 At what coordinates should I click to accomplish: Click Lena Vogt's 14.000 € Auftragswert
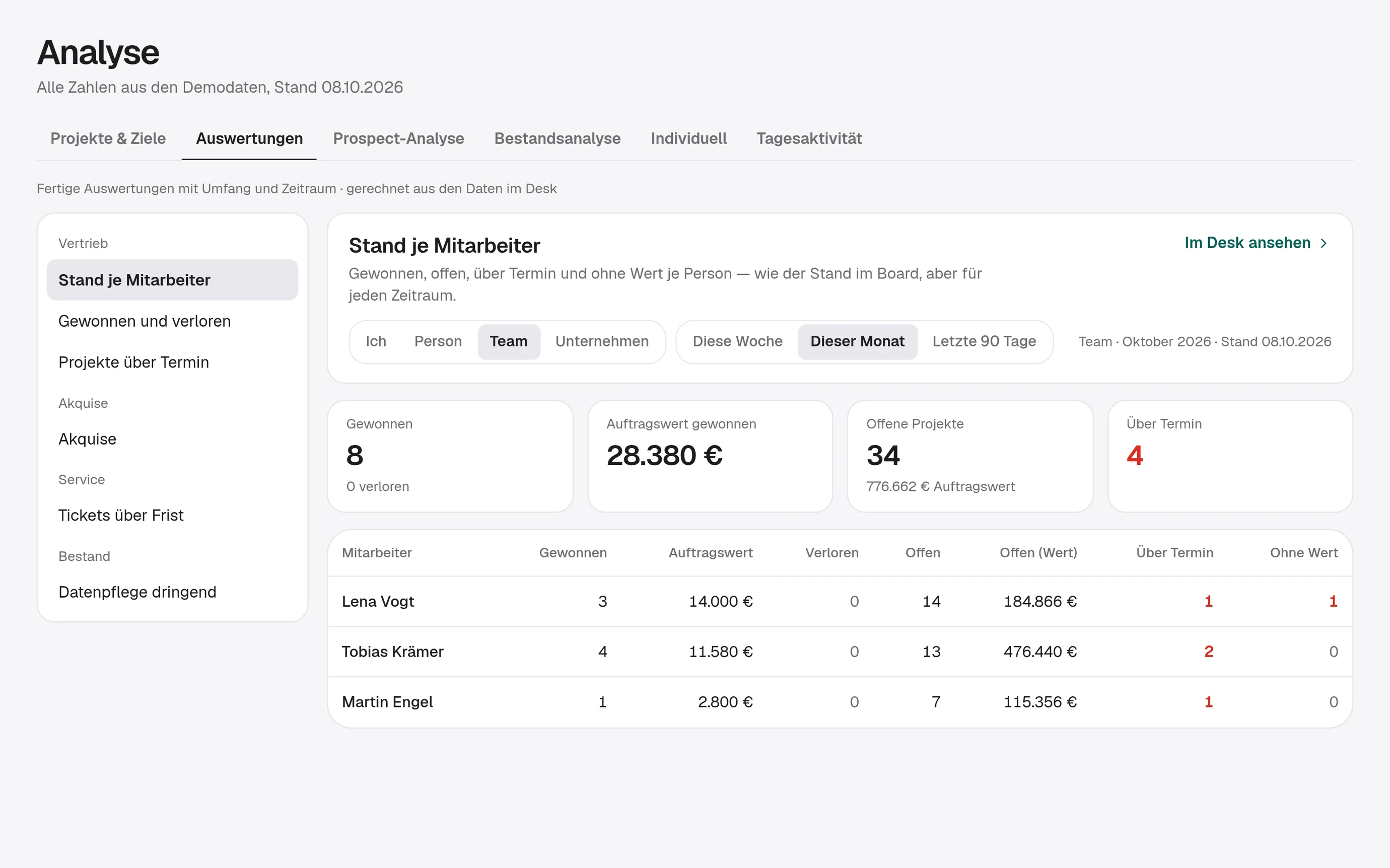[721, 602]
